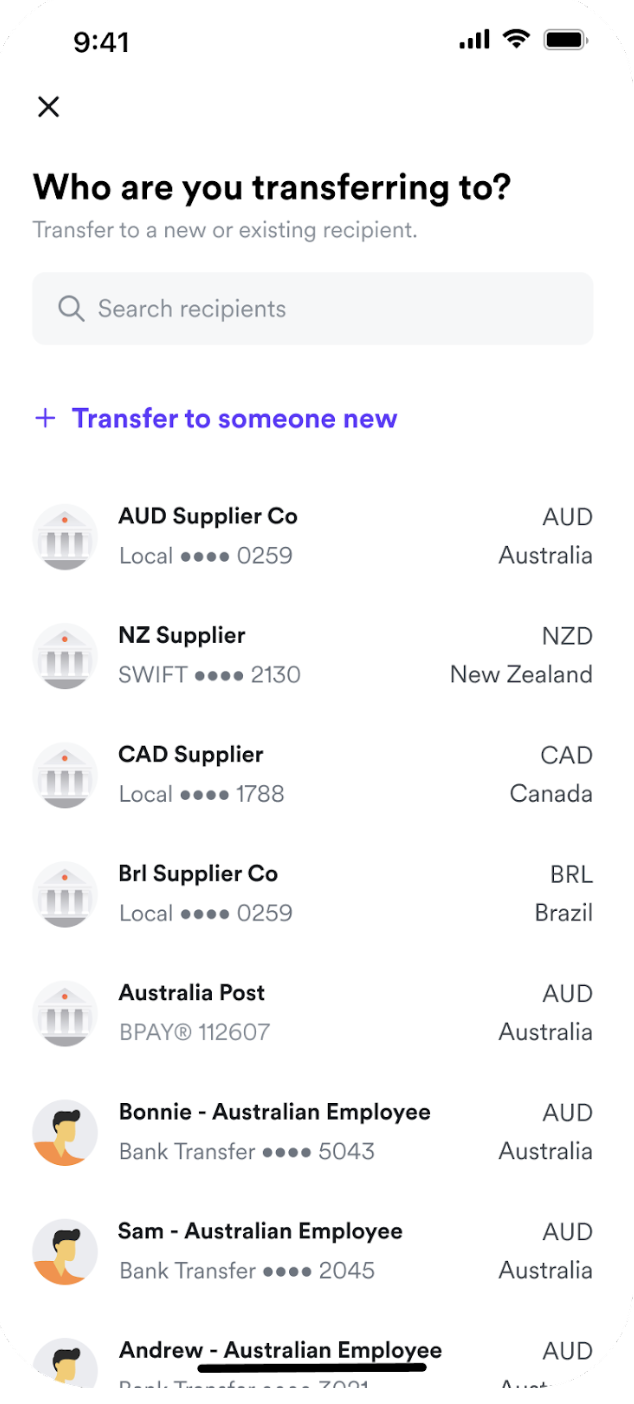634x1404 pixels.
Task: Click the search magnifier icon
Action: pyautogui.click(x=71, y=309)
